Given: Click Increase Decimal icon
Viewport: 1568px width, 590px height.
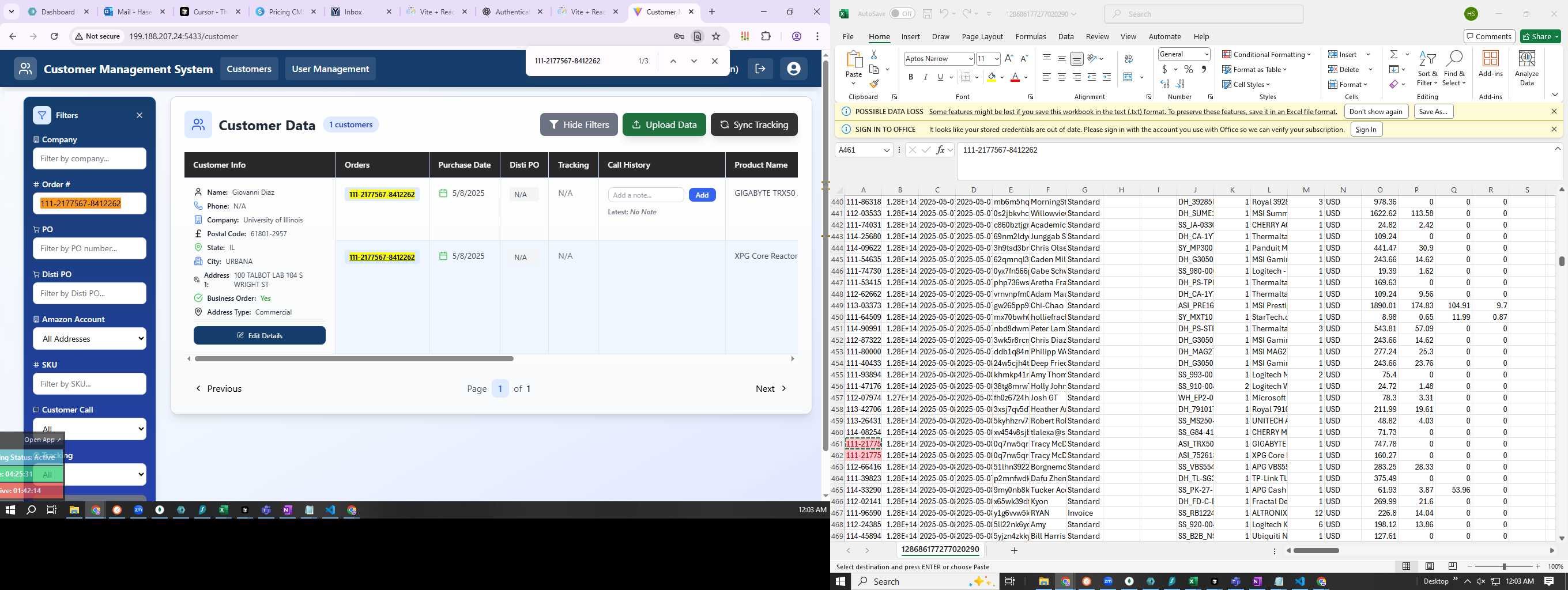Looking at the screenshot, I should coord(1165,84).
